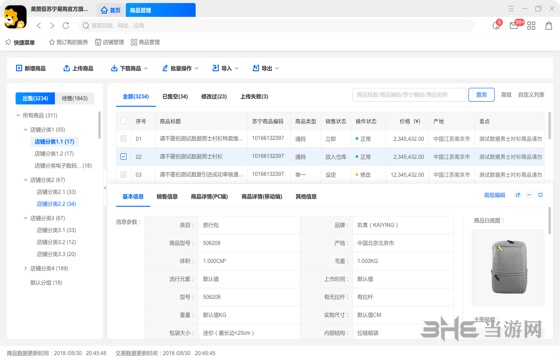Open the four-square apps grid icon

531,26
